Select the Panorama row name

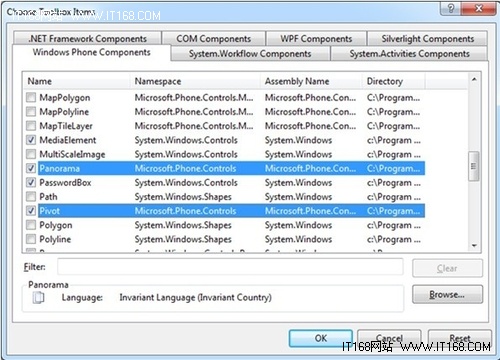click(x=60, y=168)
